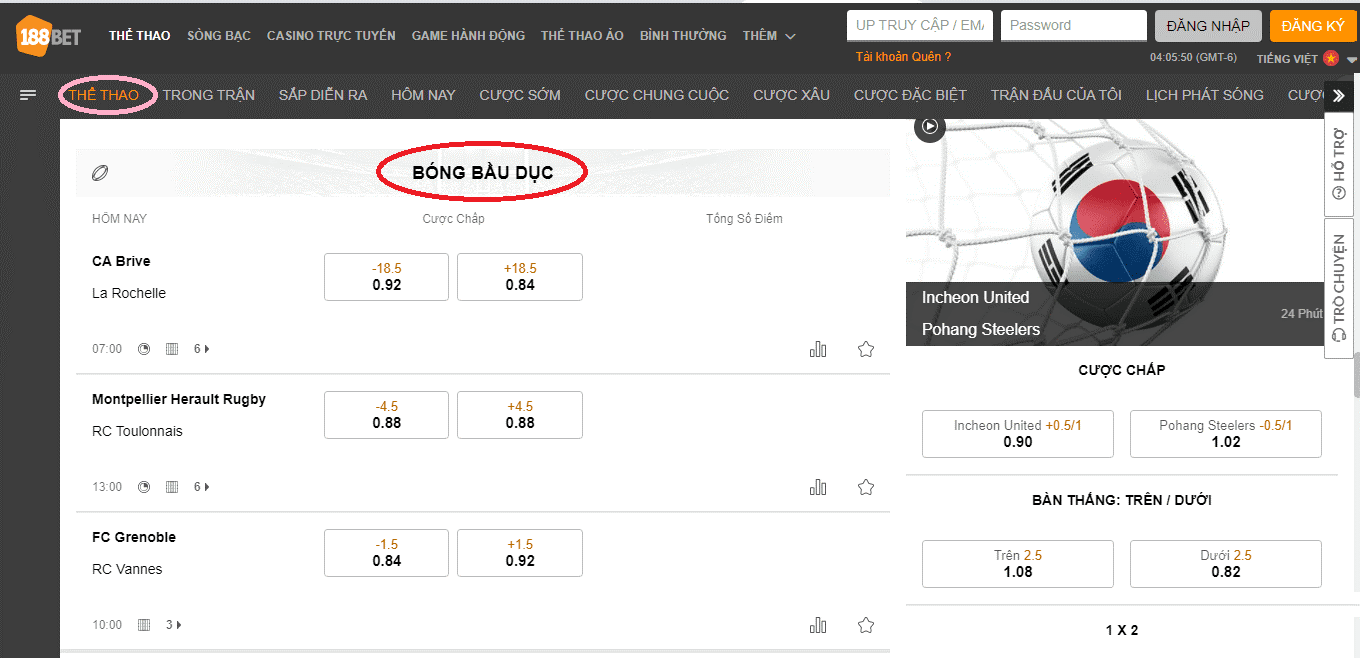Star the FC Grenoble vs RC Vannes match
This screenshot has height=658, width=1360.
coord(866,625)
